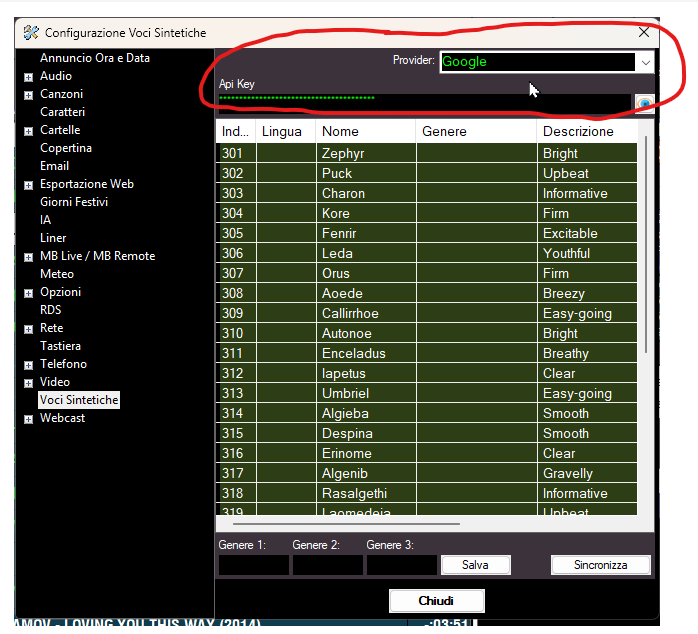The image size is (698, 634).
Task: Expand the Webcast tree node
Action: tap(28, 419)
